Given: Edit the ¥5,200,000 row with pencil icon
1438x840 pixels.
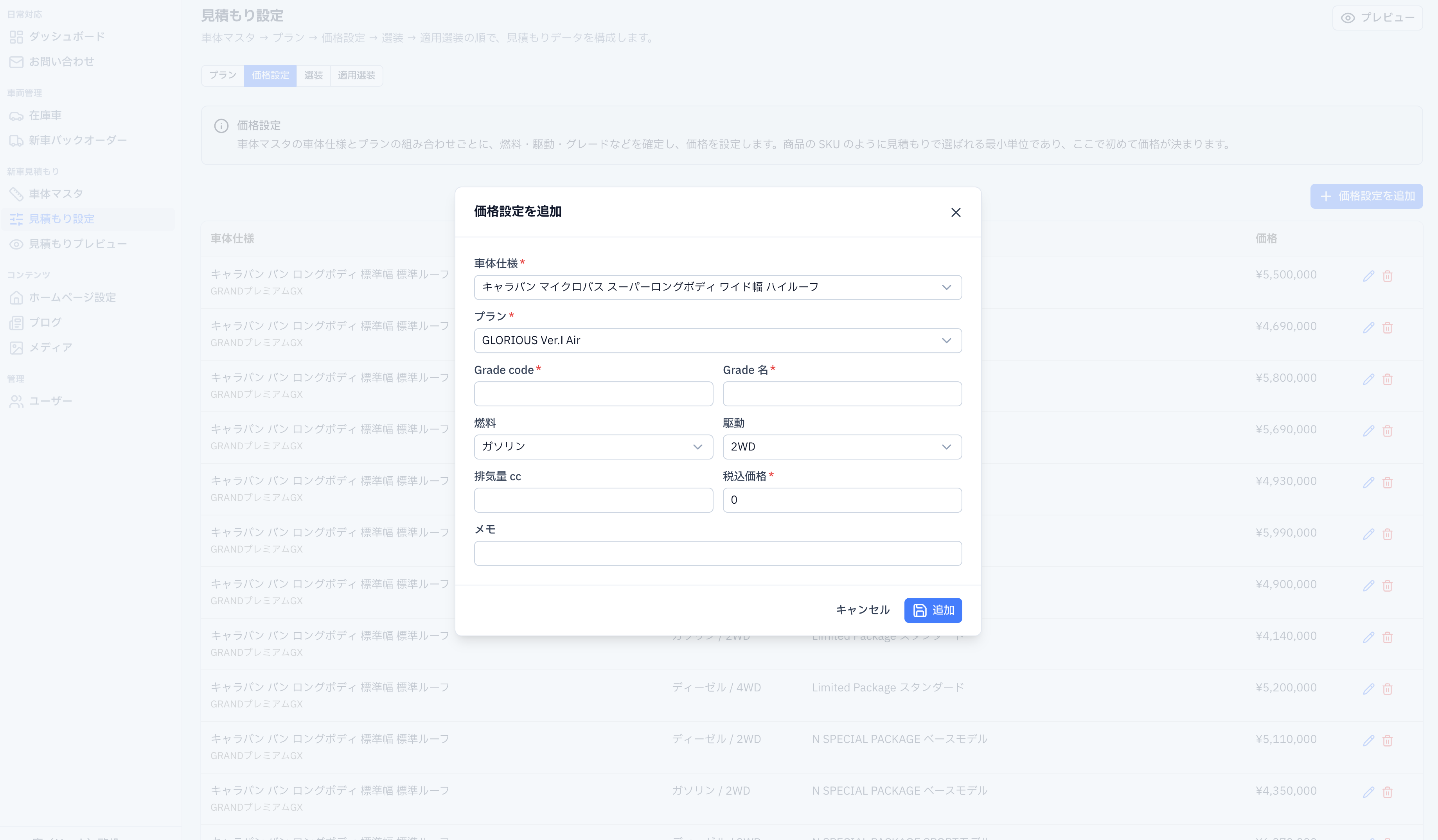Looking at the screenshot, I should coord(1368,689).
